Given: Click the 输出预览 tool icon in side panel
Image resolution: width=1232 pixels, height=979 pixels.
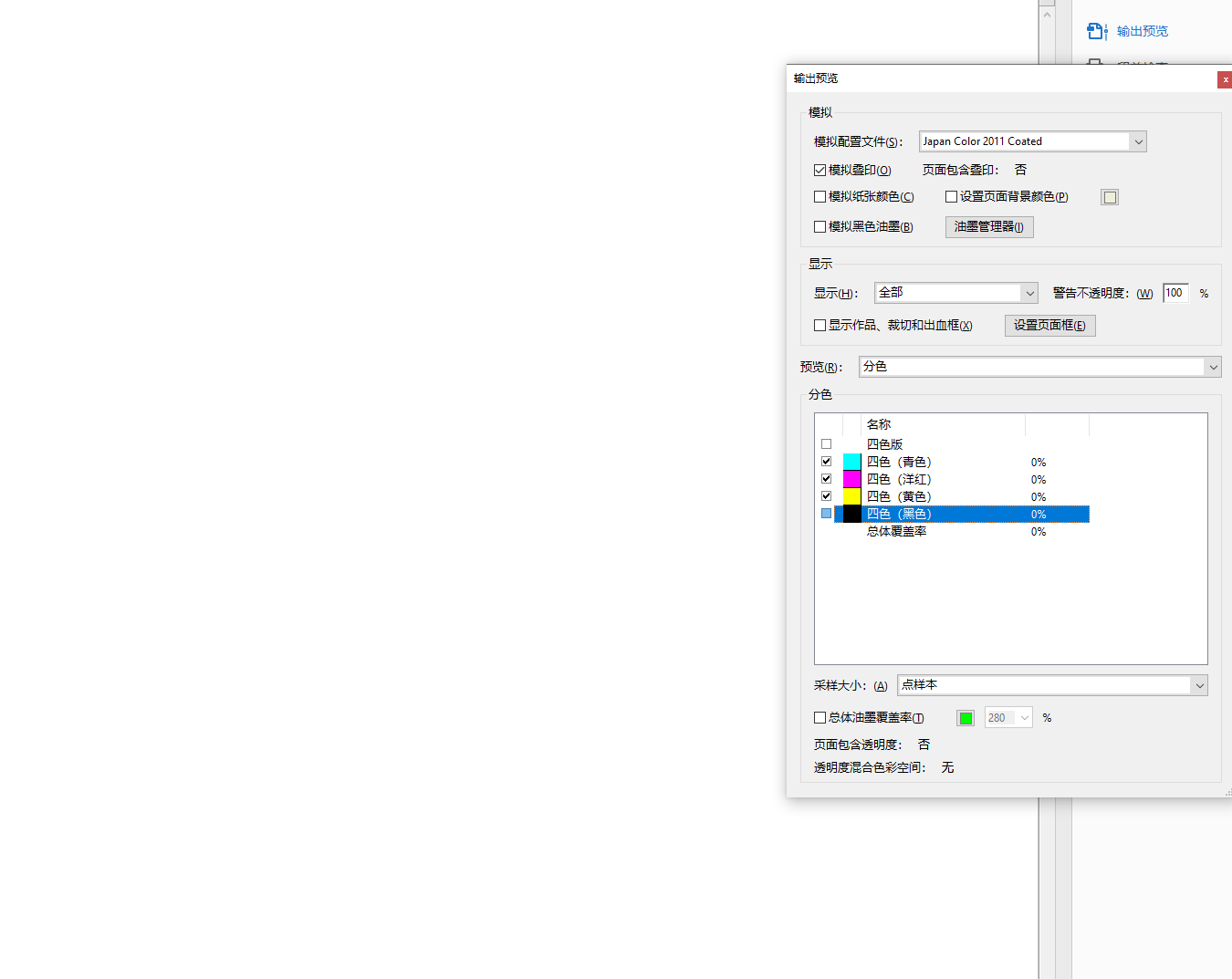Looking at the screenshot, I should tap(1097, 31).
